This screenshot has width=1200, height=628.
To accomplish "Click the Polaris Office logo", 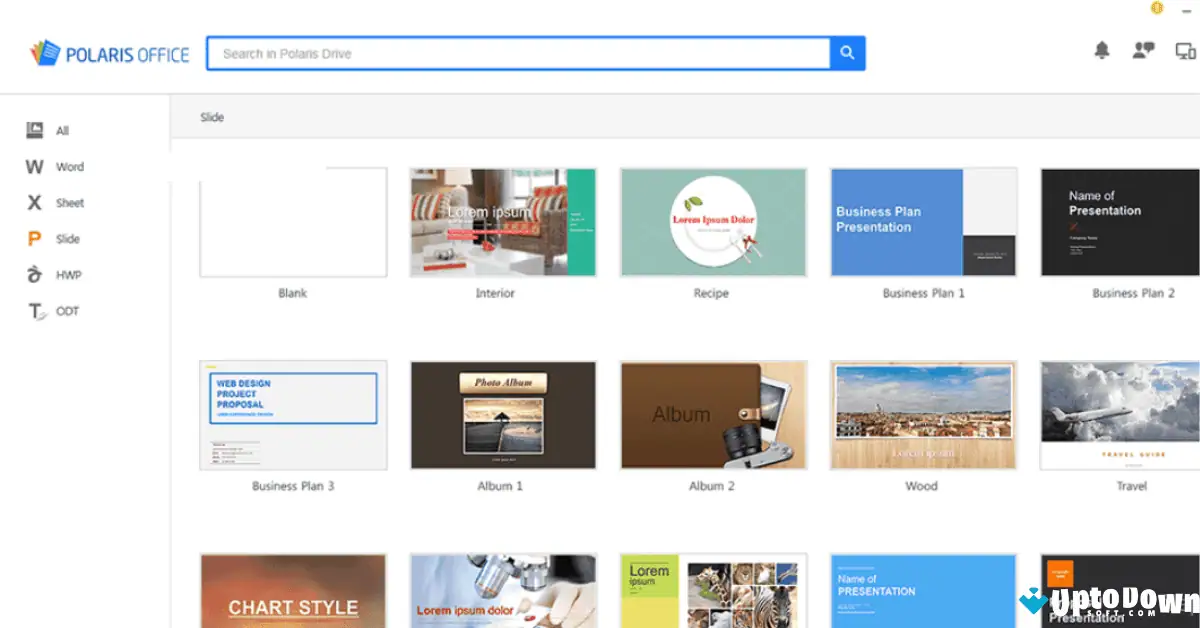I will pos(108,53).
